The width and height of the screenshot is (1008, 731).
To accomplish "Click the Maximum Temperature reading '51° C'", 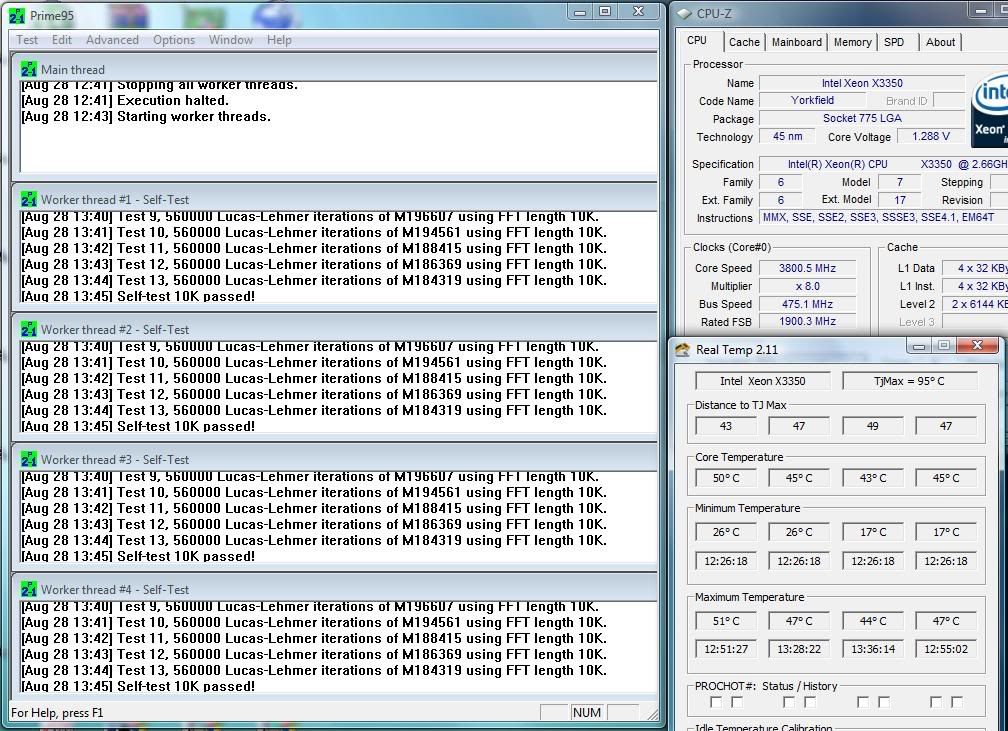I will pyautogui.click(x=726, y=621).
